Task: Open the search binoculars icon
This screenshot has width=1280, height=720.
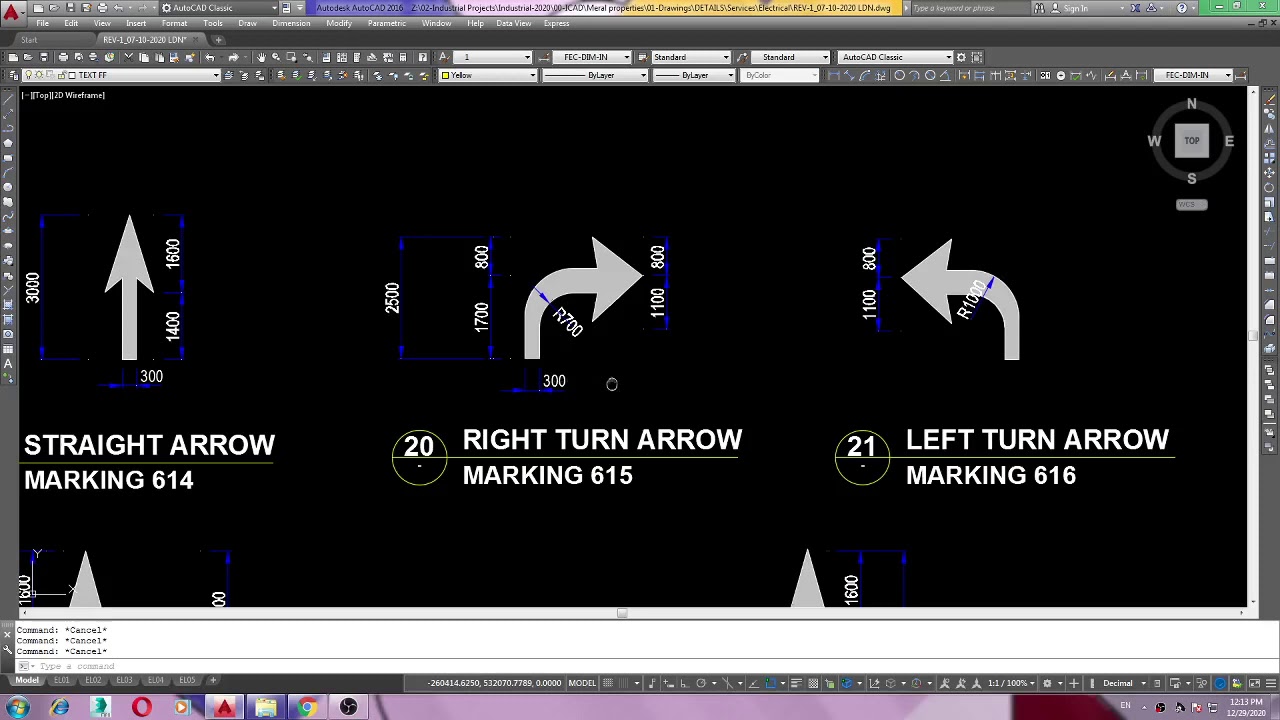Action: point(1039,8)
